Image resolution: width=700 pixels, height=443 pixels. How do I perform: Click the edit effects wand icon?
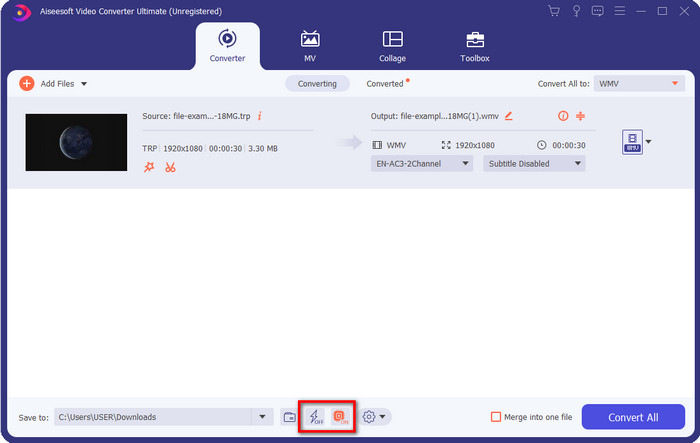click(149, 167)
